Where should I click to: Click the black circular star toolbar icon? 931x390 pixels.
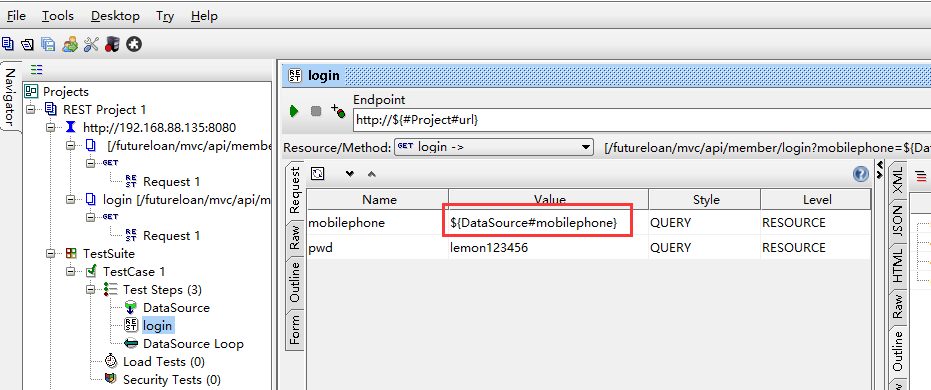(x=134, y=44)
